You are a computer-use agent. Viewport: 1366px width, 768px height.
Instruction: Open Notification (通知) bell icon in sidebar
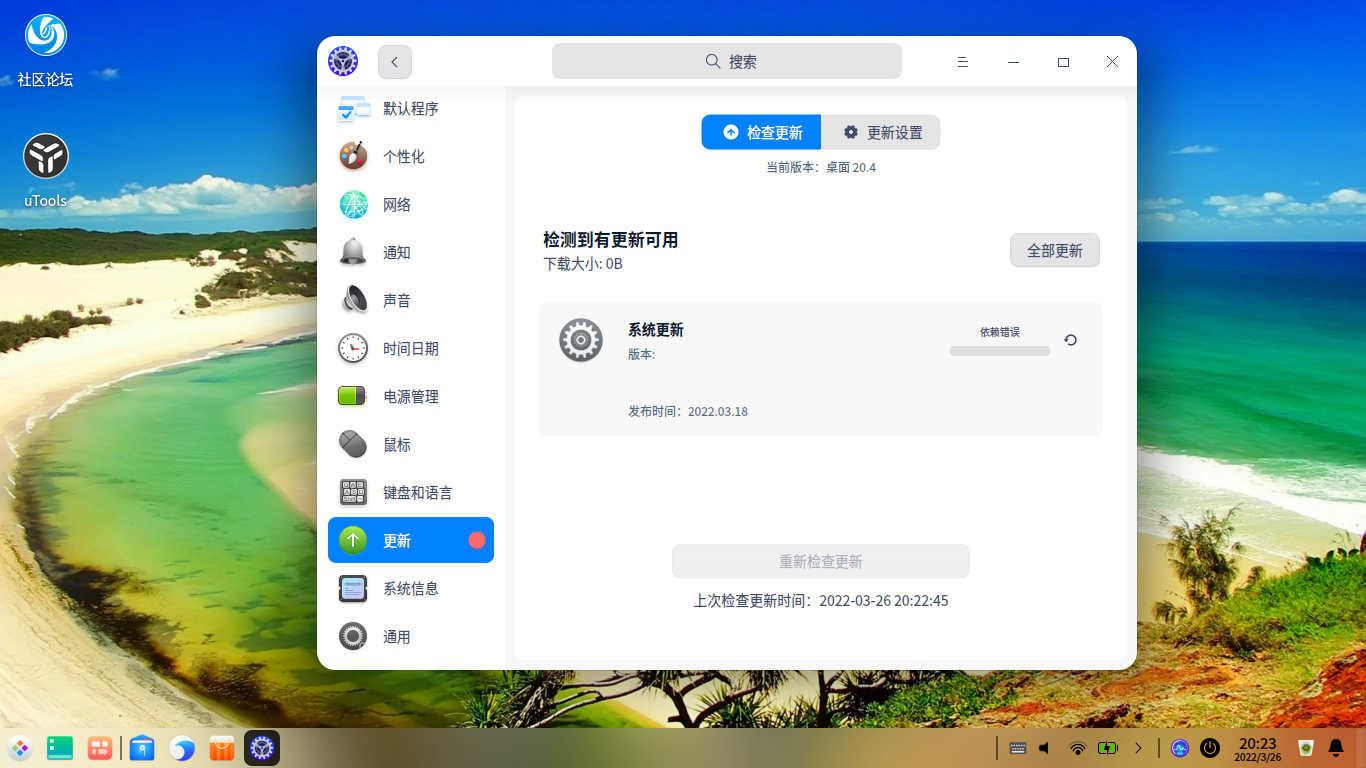coord(353,253)
